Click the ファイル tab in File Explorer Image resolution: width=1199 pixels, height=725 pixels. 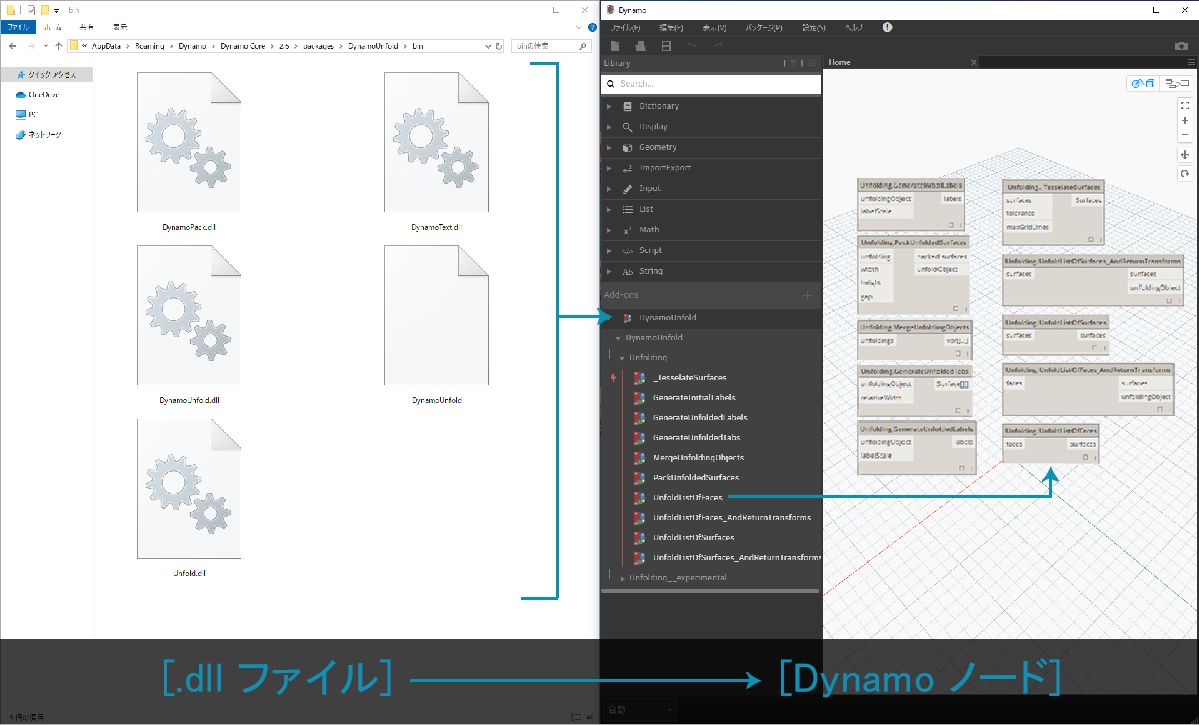pyautogui.click(x=18, y=28)
